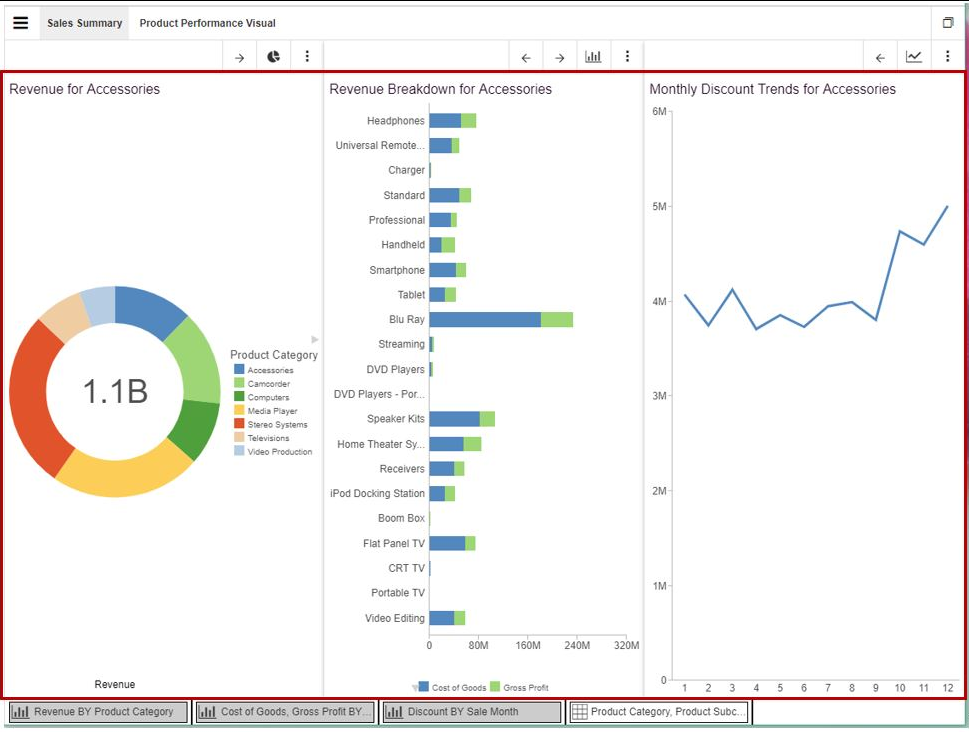Screen dimensions: 969x732
Task: Click Gross Profit legend swatch
Action: (495, 686)
